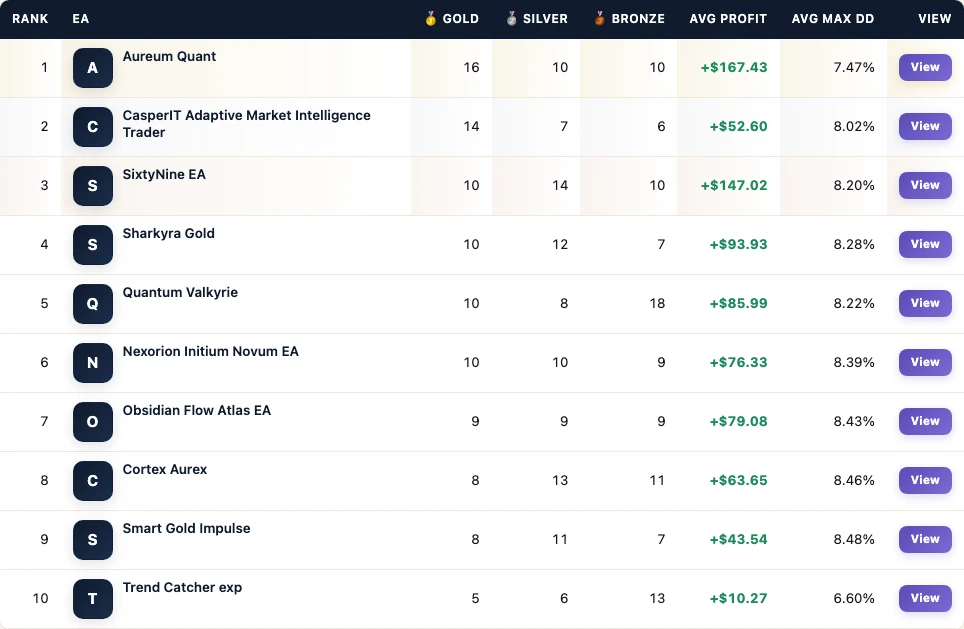964x629 pixels.
Task: Select Nexorion Initium Novum EA name
Action: click(211, 352)
